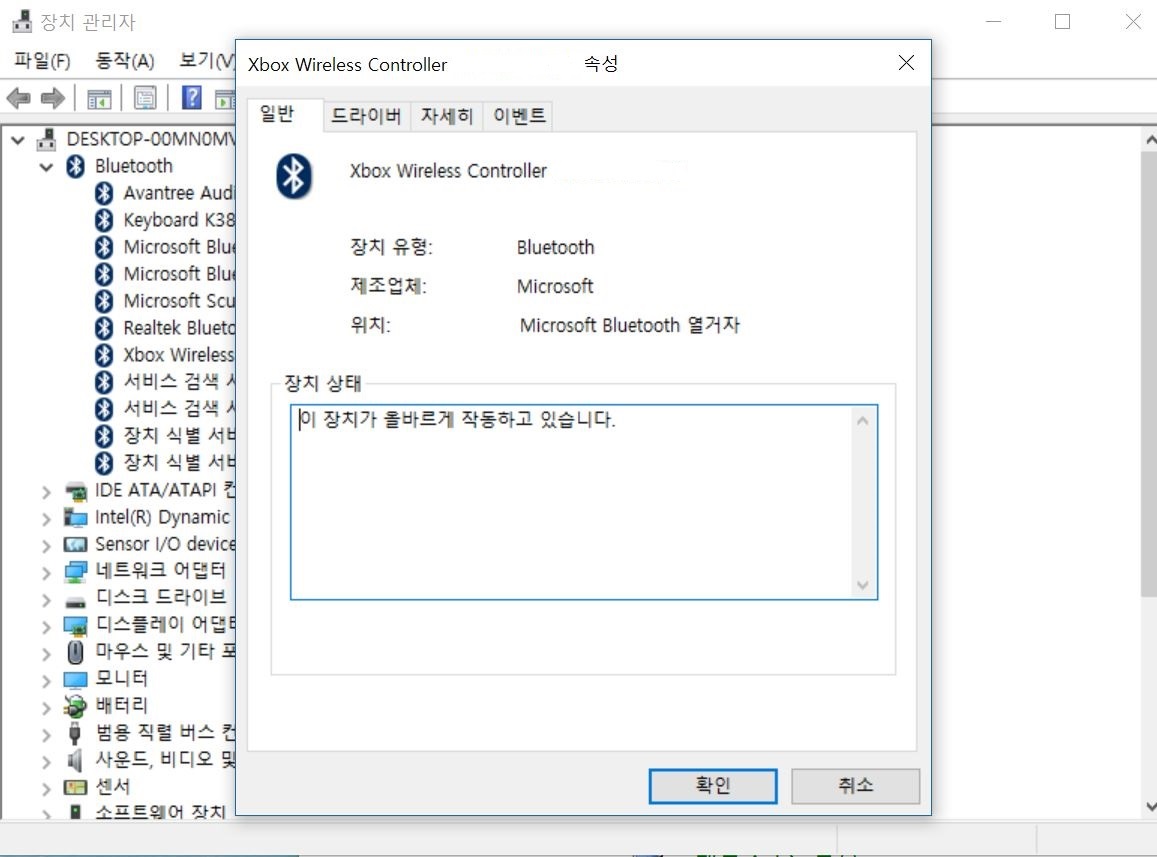Image resolution: width=1157 pixels, height=857 pixels.
Task: Click the computer icon next to DESKTOP-00MN0MV
Action: [47, 140]
